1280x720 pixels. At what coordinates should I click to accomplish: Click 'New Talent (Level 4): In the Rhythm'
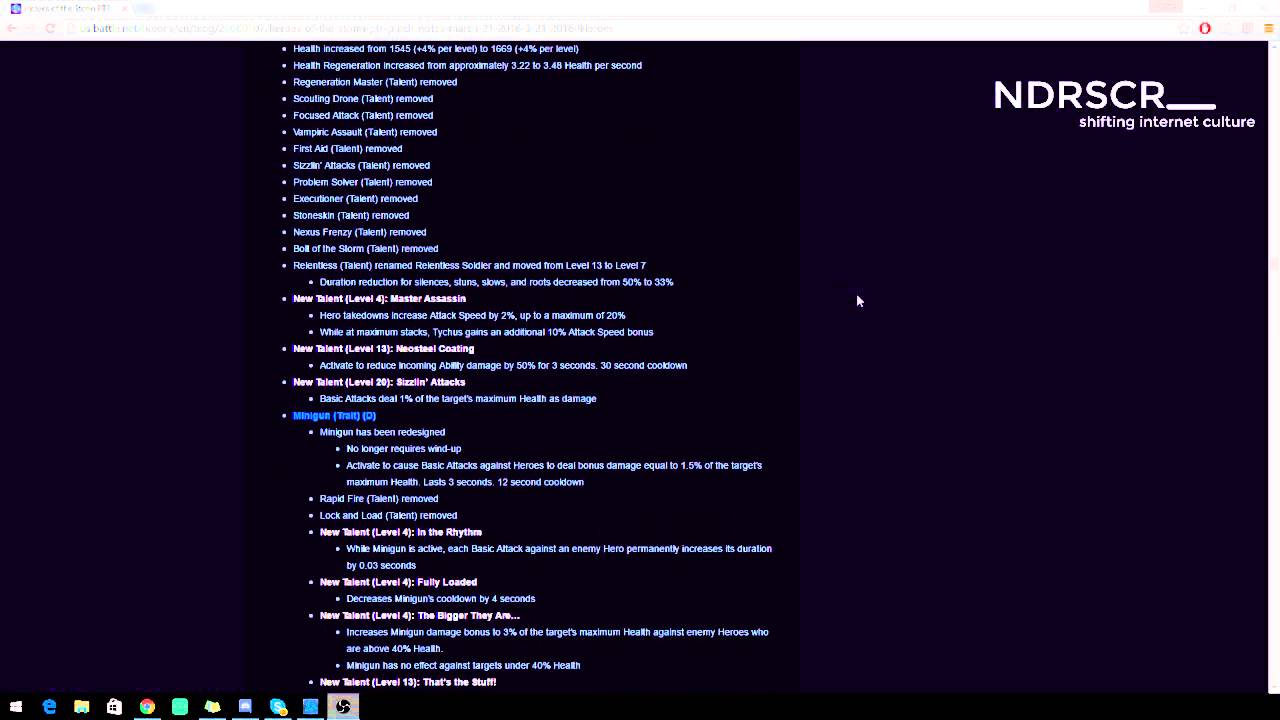pos(400,532)
